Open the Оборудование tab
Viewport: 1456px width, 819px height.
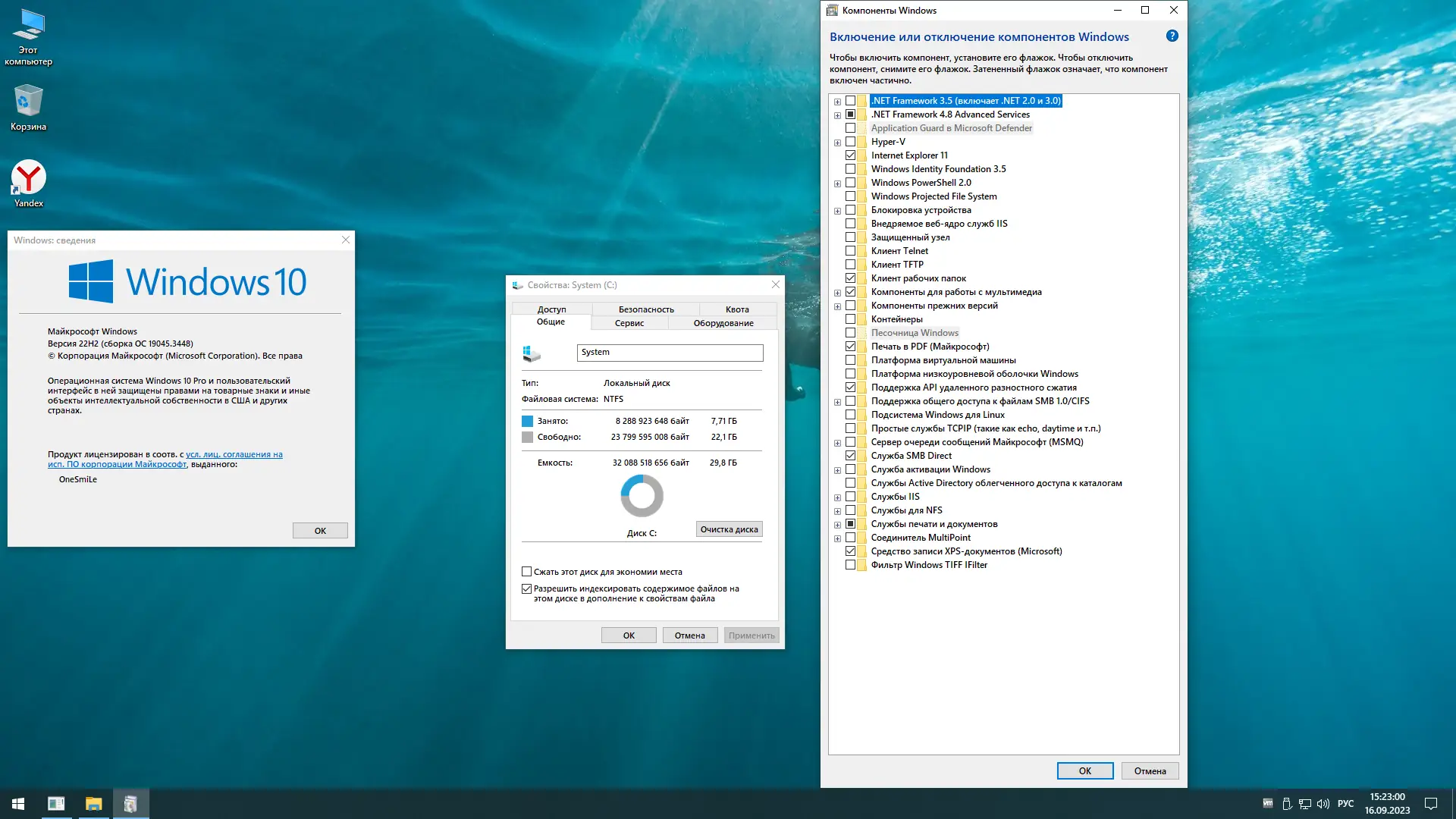pyautogui.click(x=723, y=323)
